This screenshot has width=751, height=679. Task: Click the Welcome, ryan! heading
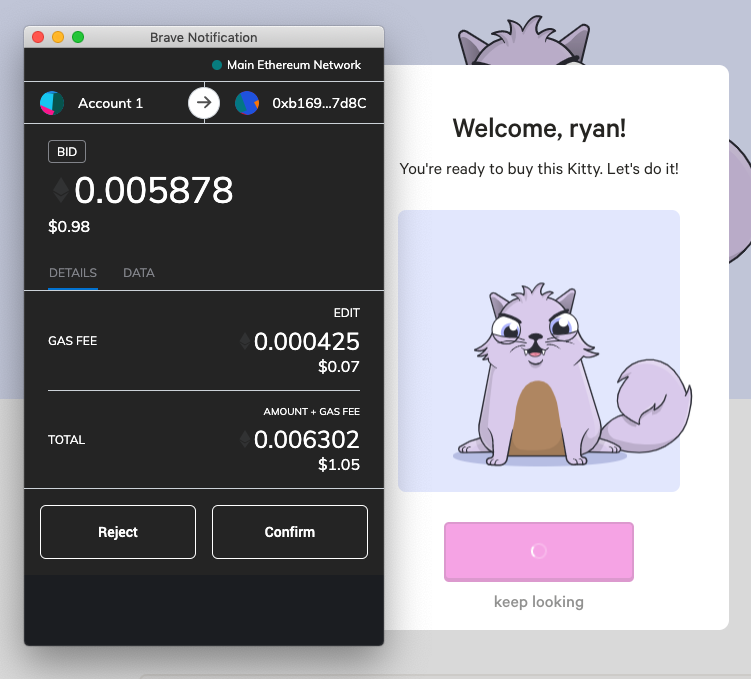click(539, 128)
